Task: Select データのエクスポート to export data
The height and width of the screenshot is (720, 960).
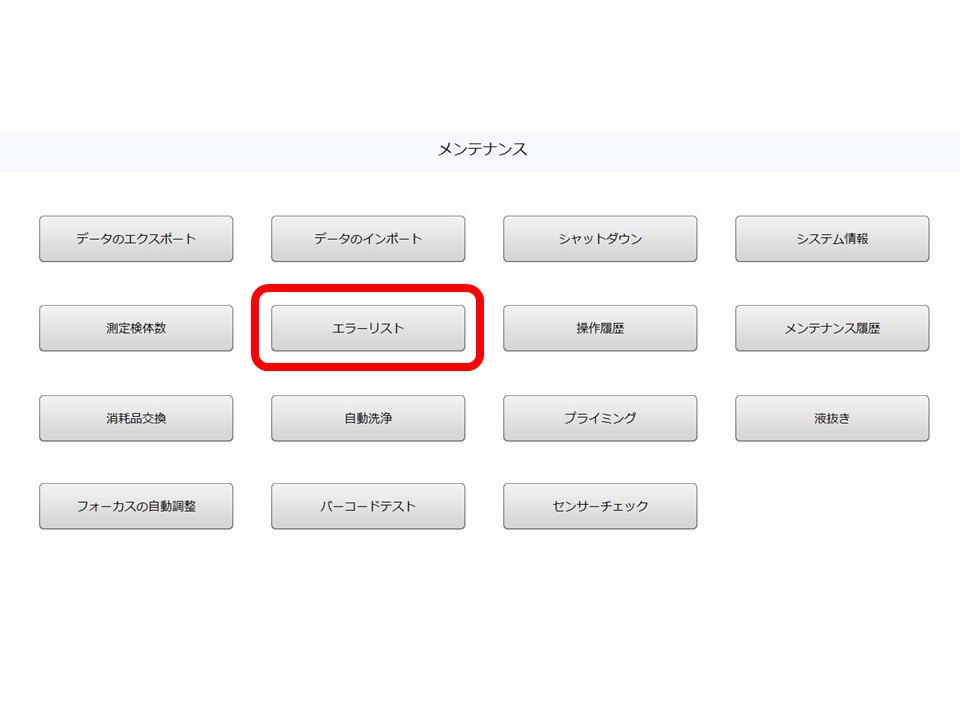Action: [135, 238]
